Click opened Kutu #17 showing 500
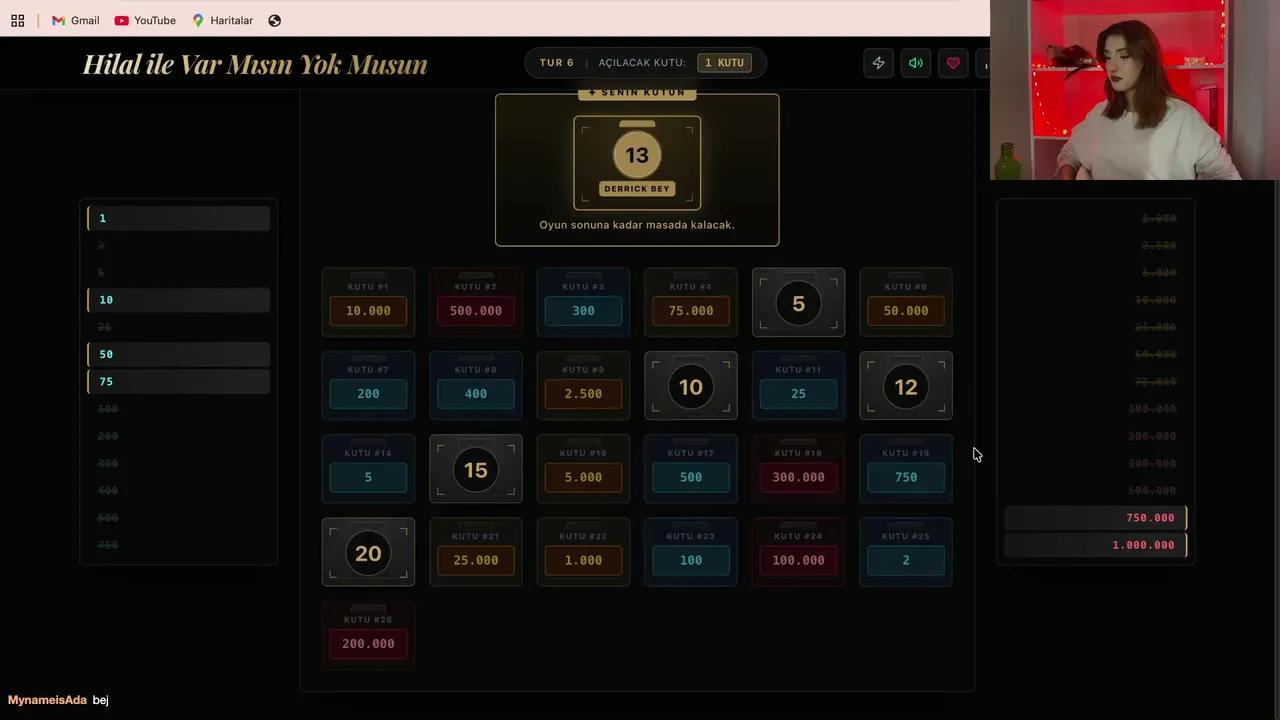Screen dimensions: 1280x720 coord(691,469)
